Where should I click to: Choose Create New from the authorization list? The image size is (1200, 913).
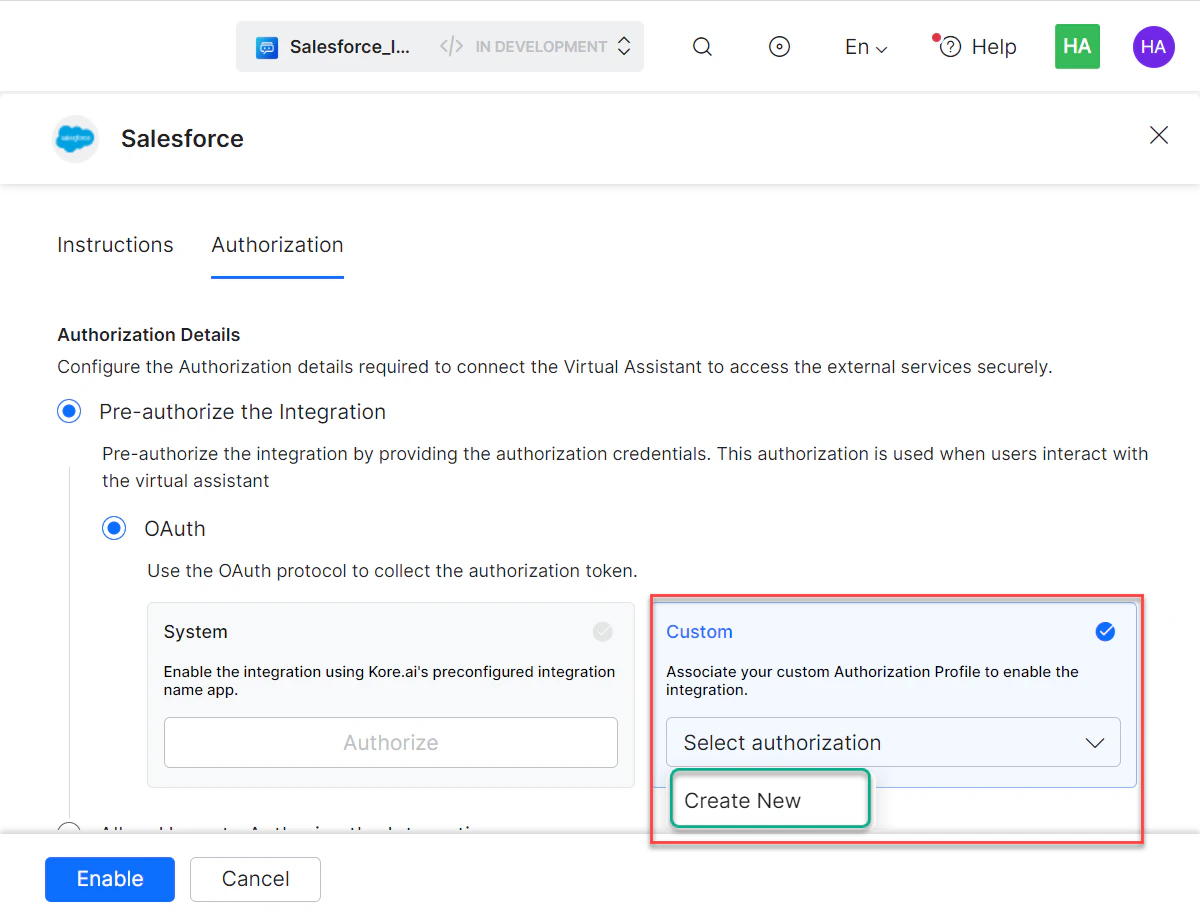[770, 800]
